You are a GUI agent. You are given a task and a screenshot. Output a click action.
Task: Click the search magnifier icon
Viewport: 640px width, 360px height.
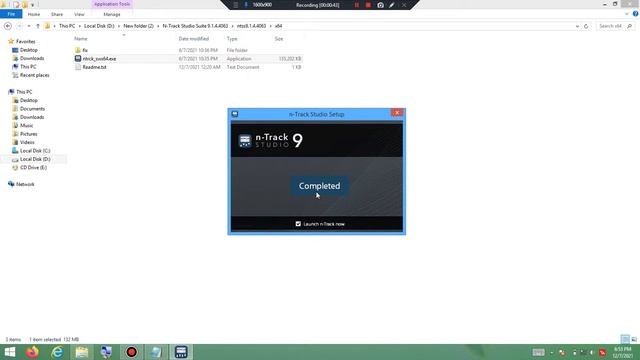pos(629,26)
